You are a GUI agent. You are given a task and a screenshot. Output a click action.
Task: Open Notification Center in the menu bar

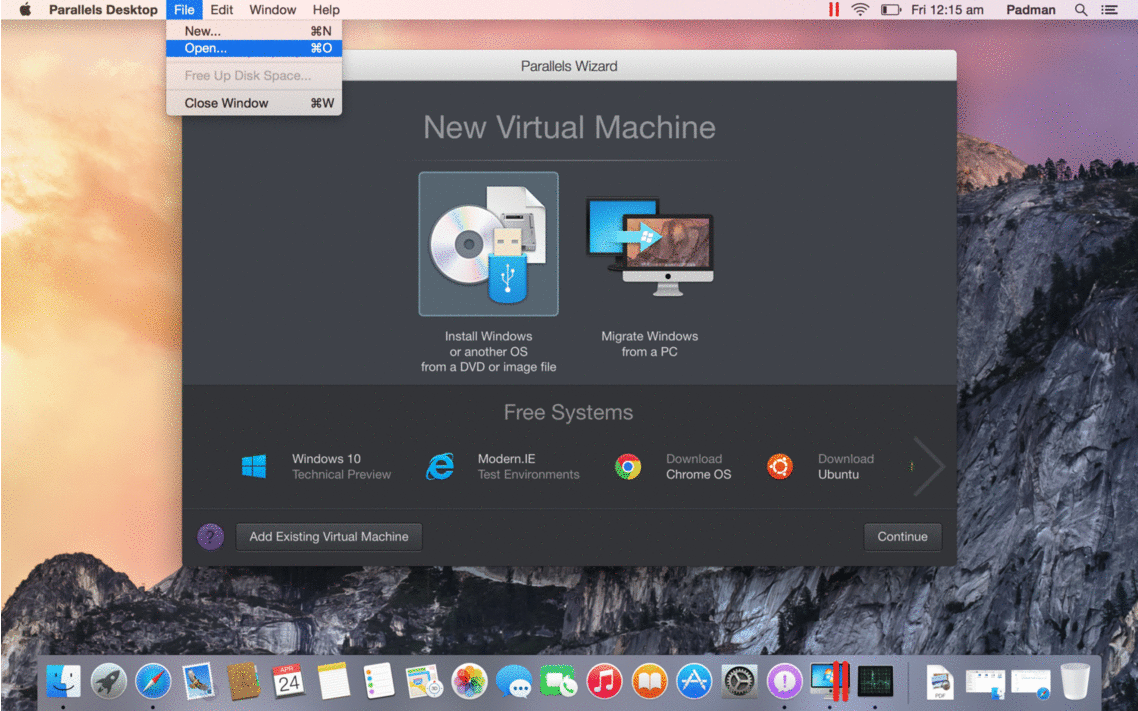(x=1109, y=9)
